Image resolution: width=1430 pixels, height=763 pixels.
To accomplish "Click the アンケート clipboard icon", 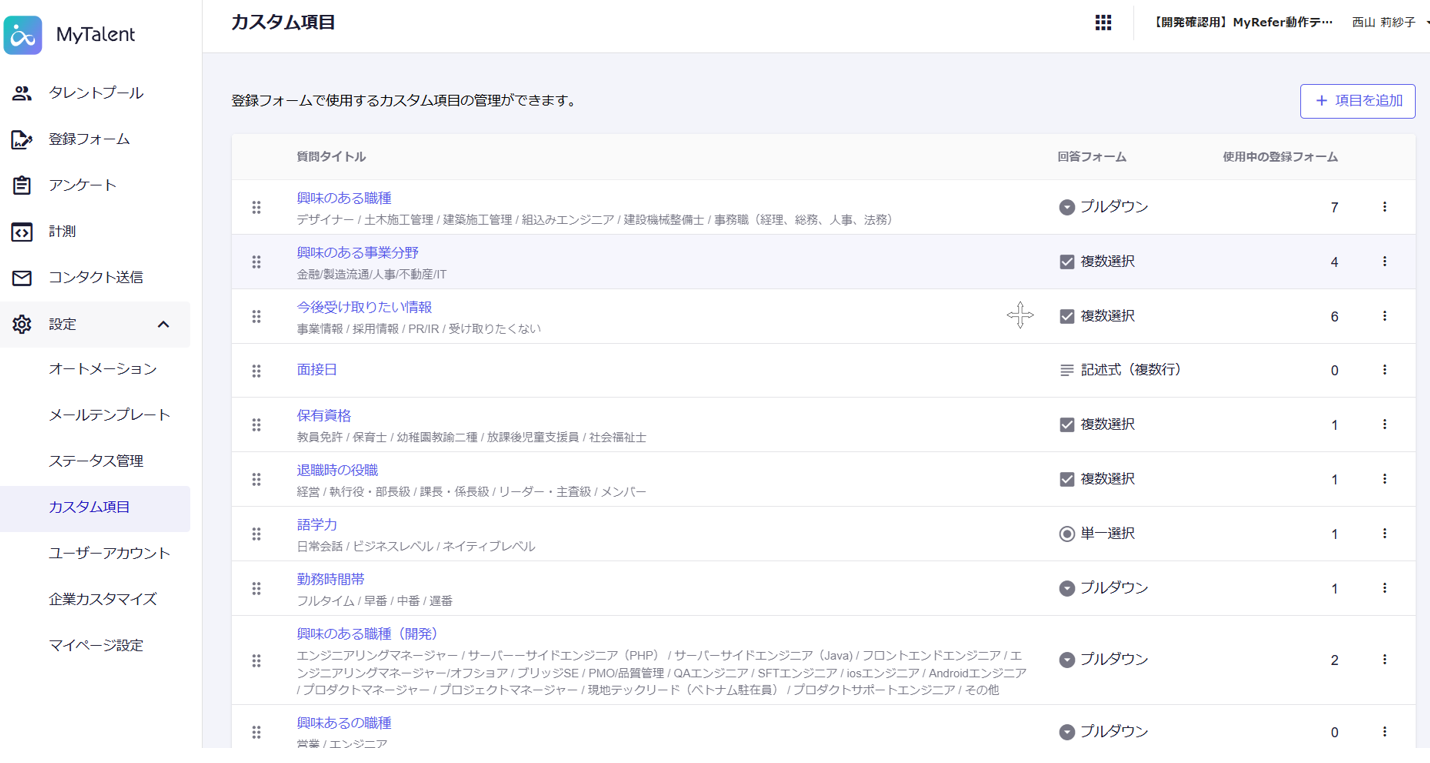I will coord(21,185).
